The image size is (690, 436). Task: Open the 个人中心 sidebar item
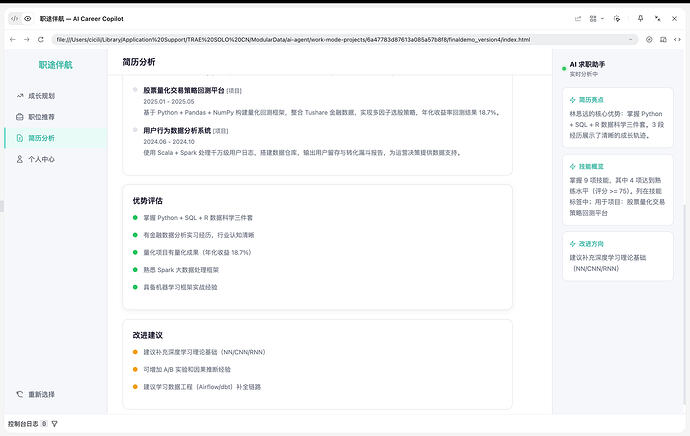pyautogui.click(x=56, y=159)
